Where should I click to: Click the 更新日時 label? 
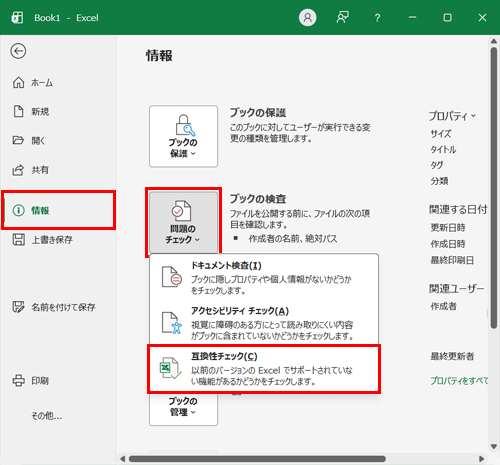click(448, 227)
